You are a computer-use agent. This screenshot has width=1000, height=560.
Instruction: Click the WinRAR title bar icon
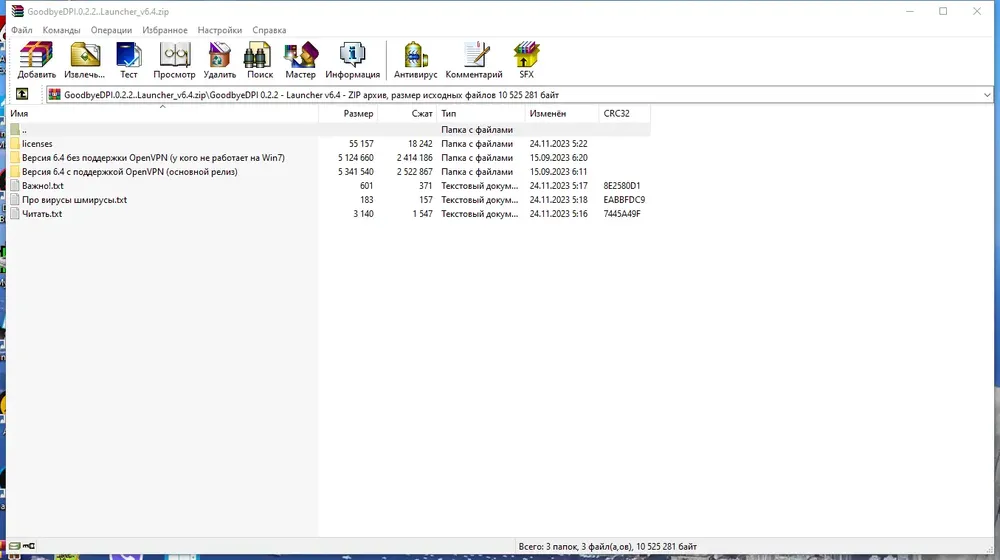[17, 11]
